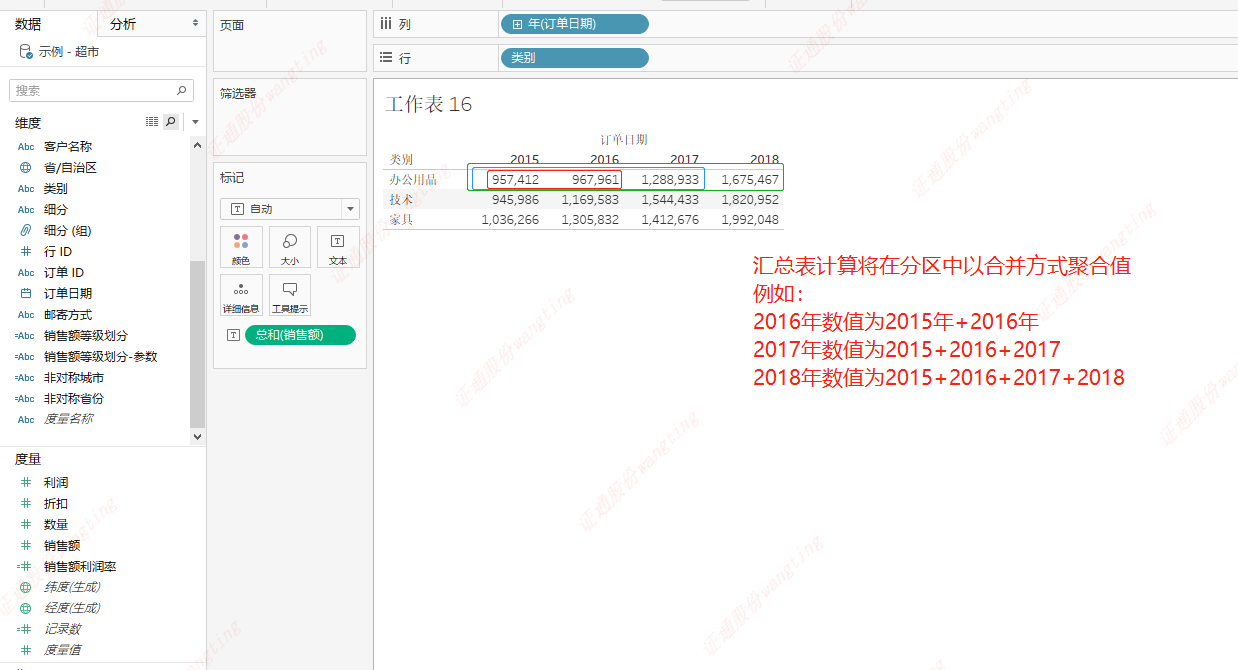Open the 颜色 color marks button

click(x=241, y=247)
